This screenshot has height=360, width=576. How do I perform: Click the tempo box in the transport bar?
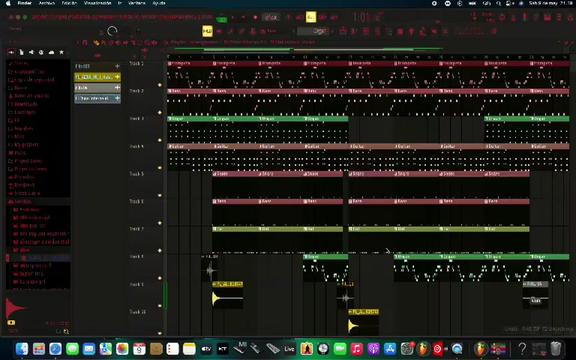tap(271, 17)
